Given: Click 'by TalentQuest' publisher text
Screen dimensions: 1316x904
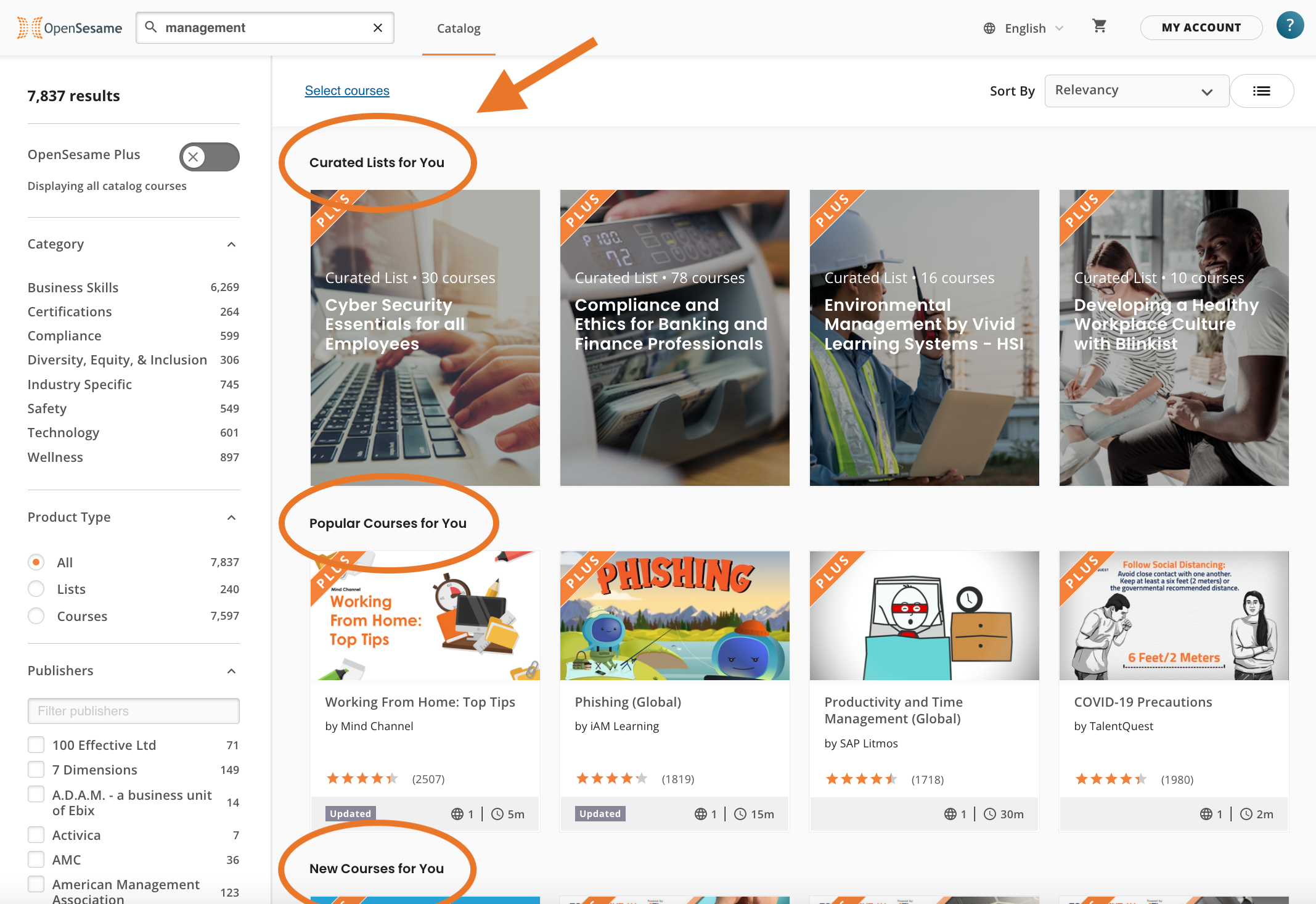Looking at the screenshot, I should [x=1113, y=726].
